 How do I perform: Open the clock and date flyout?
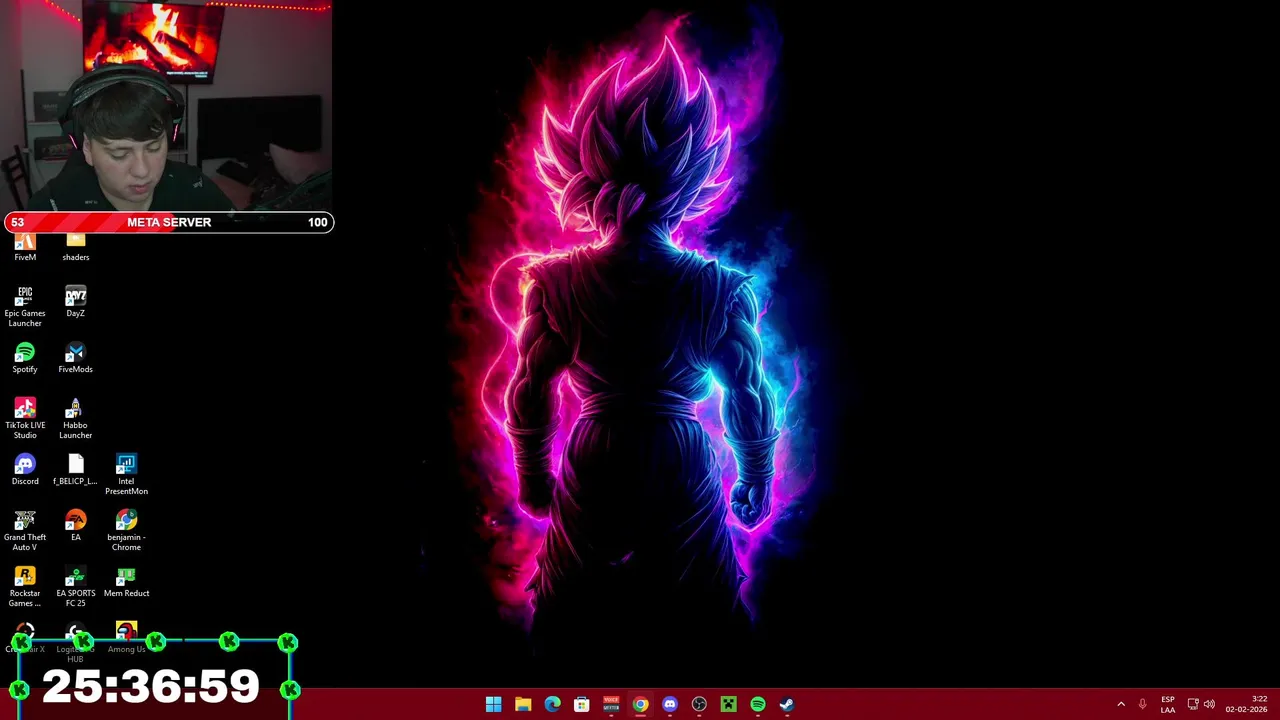(1246, 704)
